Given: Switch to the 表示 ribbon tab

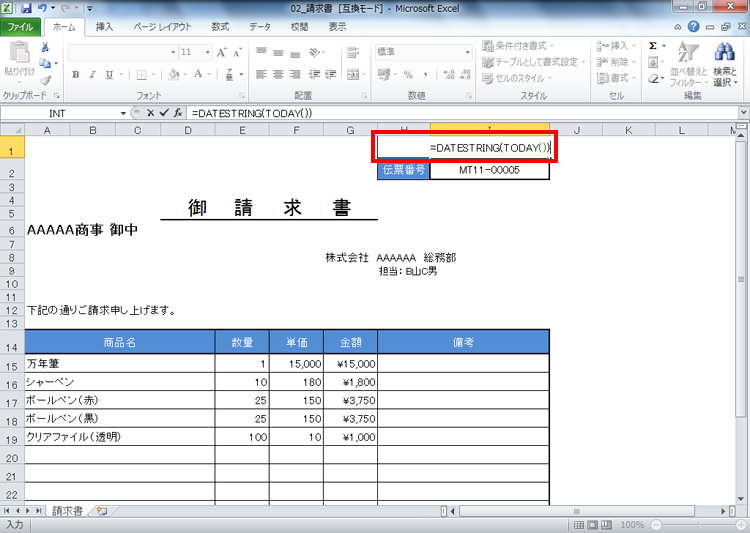Looking at the screenshot, I should tap(337, 27).
